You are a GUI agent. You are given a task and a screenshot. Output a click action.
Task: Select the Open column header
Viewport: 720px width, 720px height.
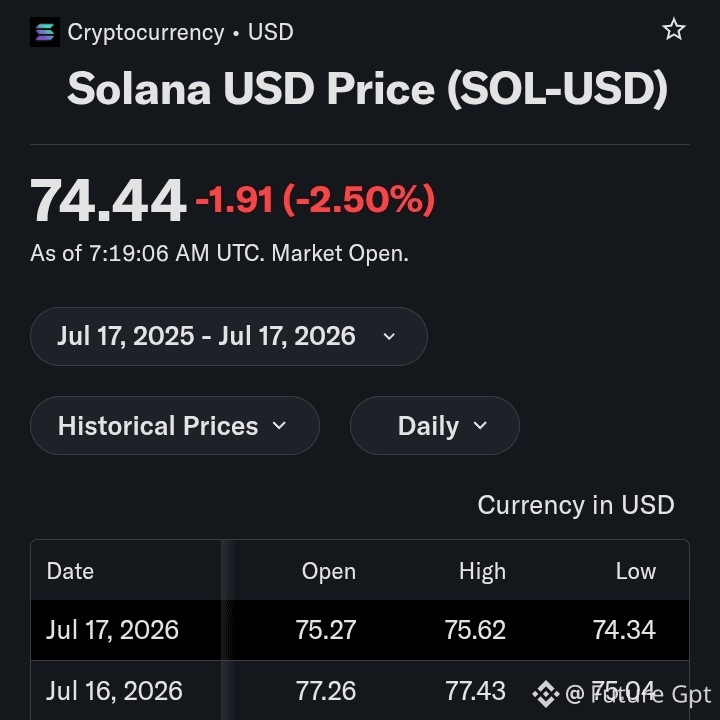329,572
